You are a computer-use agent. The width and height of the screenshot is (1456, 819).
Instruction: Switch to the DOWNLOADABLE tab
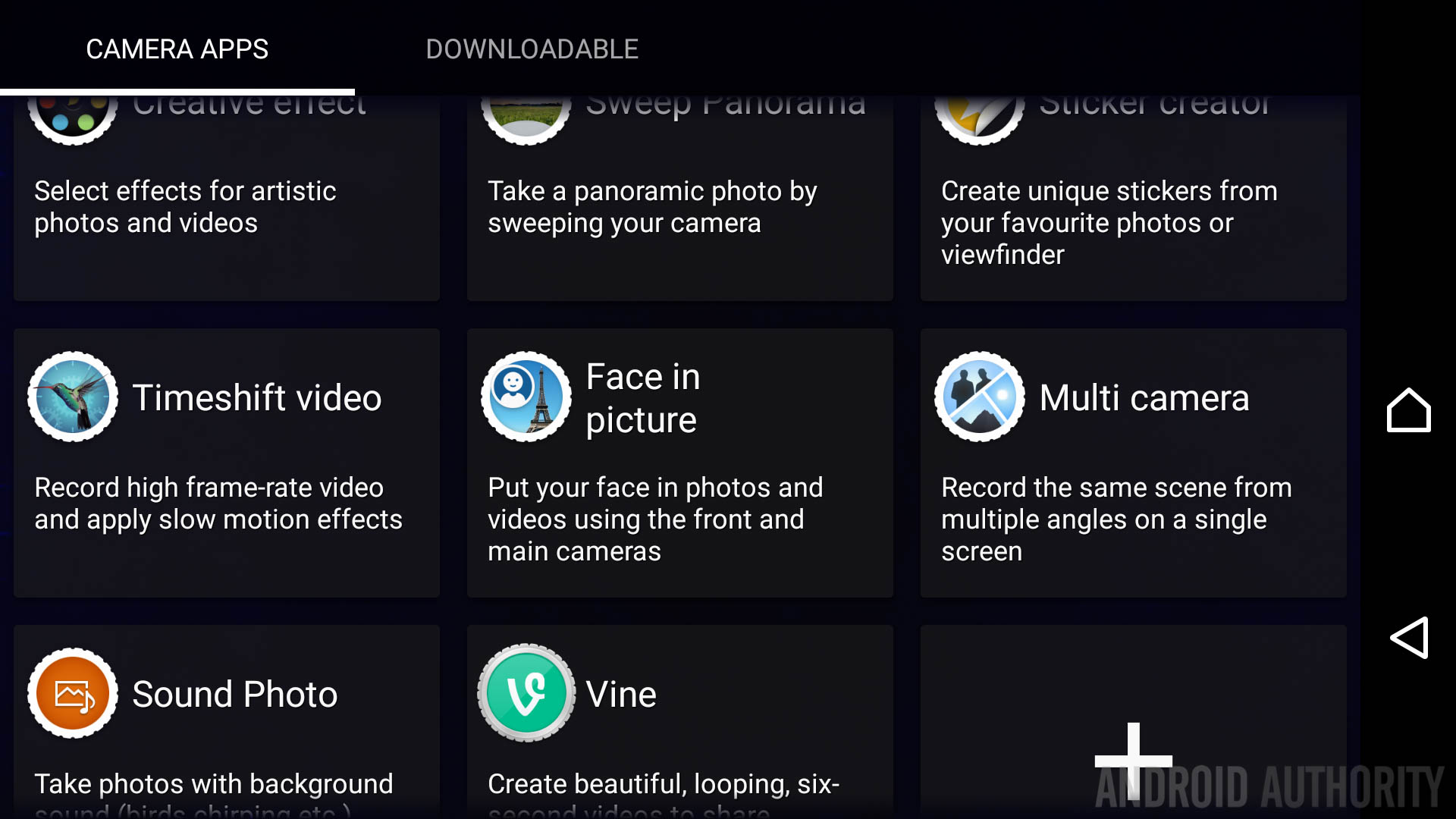click(x=532, y=49)
